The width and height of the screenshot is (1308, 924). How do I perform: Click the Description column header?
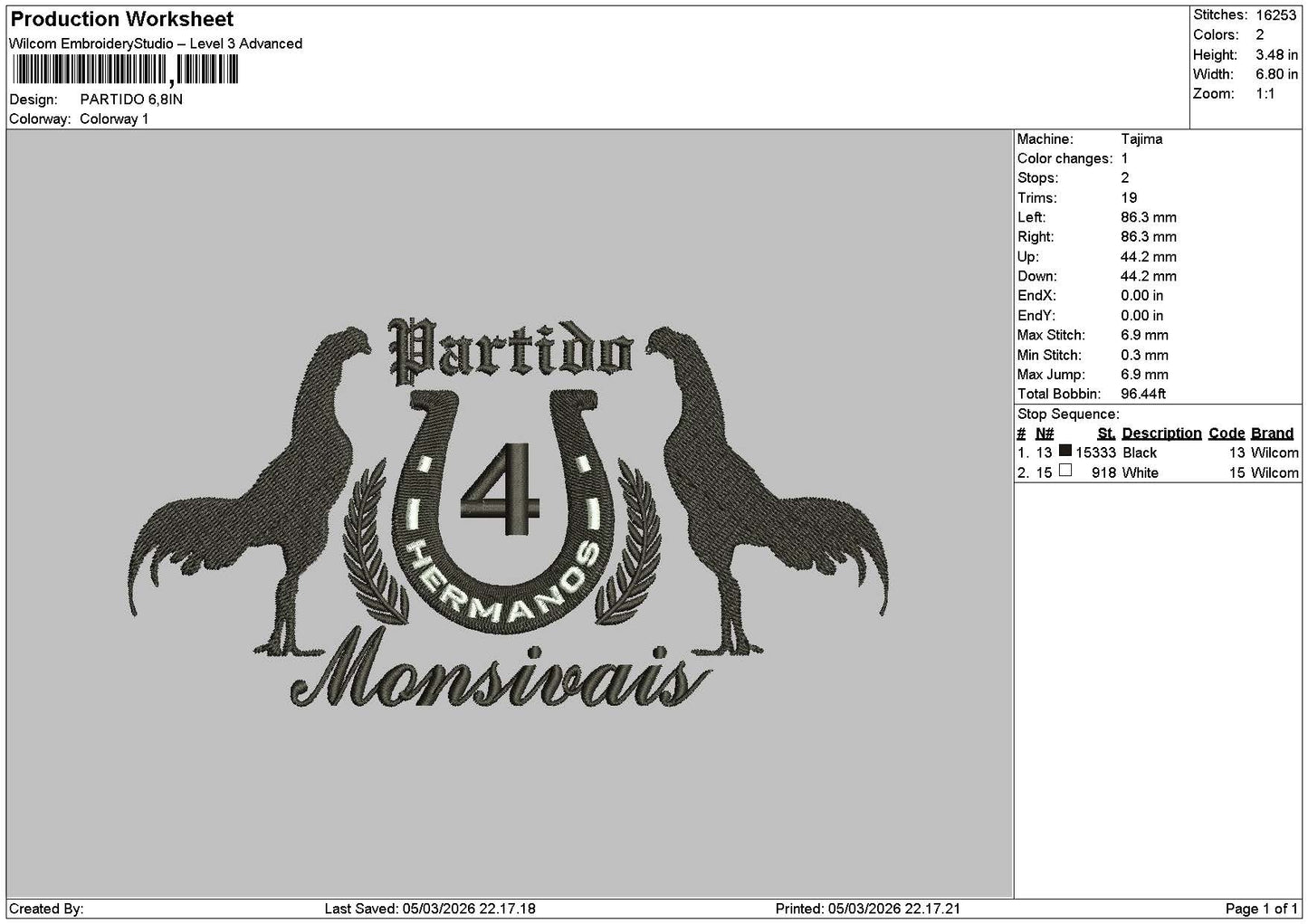[x=1161, y=433]
